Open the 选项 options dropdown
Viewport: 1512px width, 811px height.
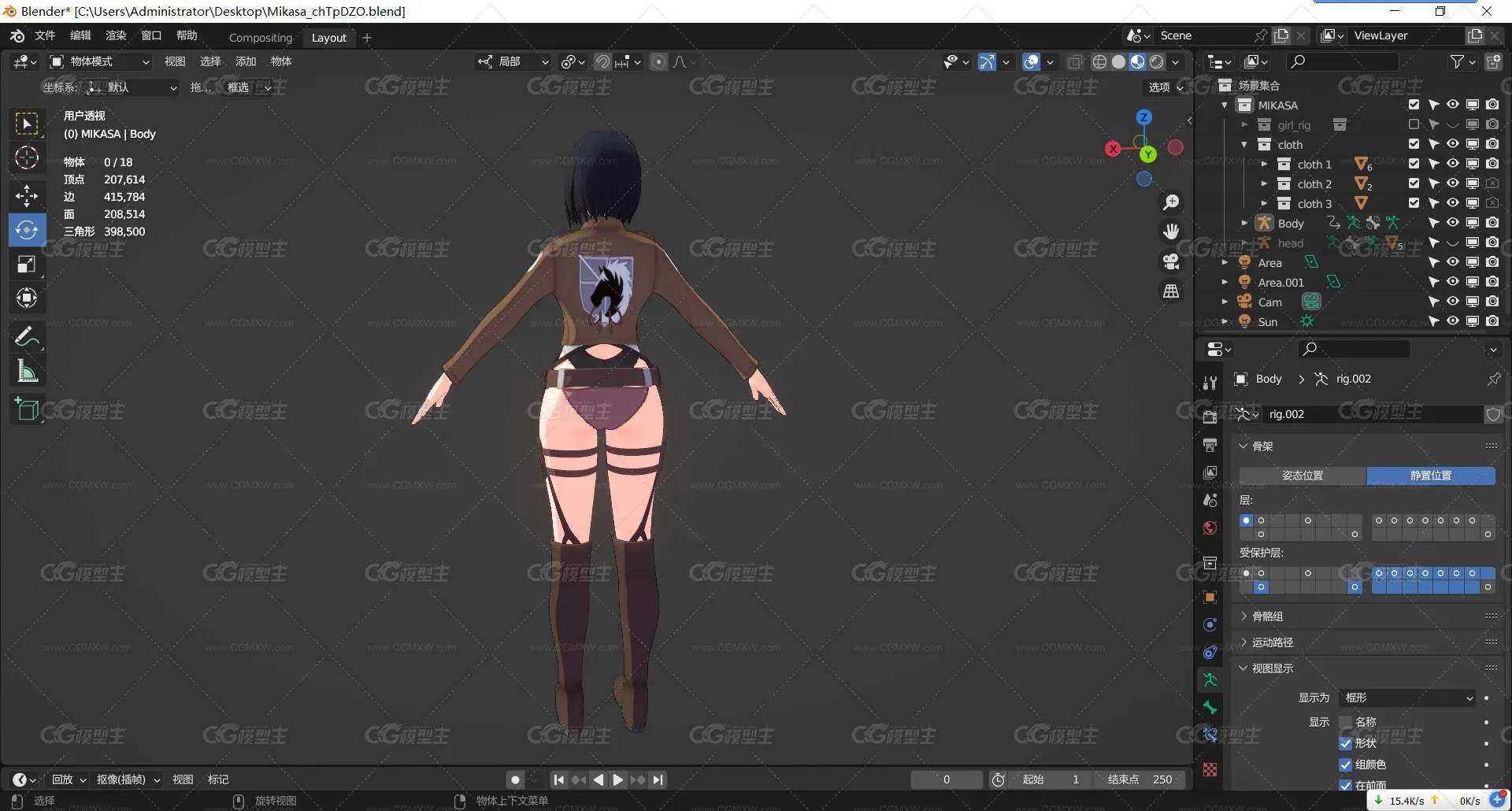coord(1165,87)
